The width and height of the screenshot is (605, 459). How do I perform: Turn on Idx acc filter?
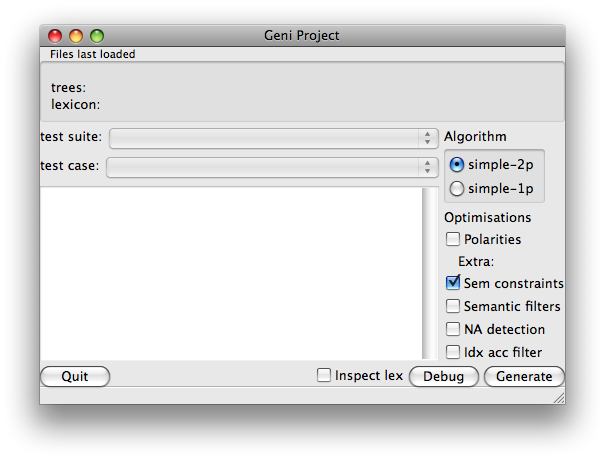pyautogui.click(x=453, y=352)
